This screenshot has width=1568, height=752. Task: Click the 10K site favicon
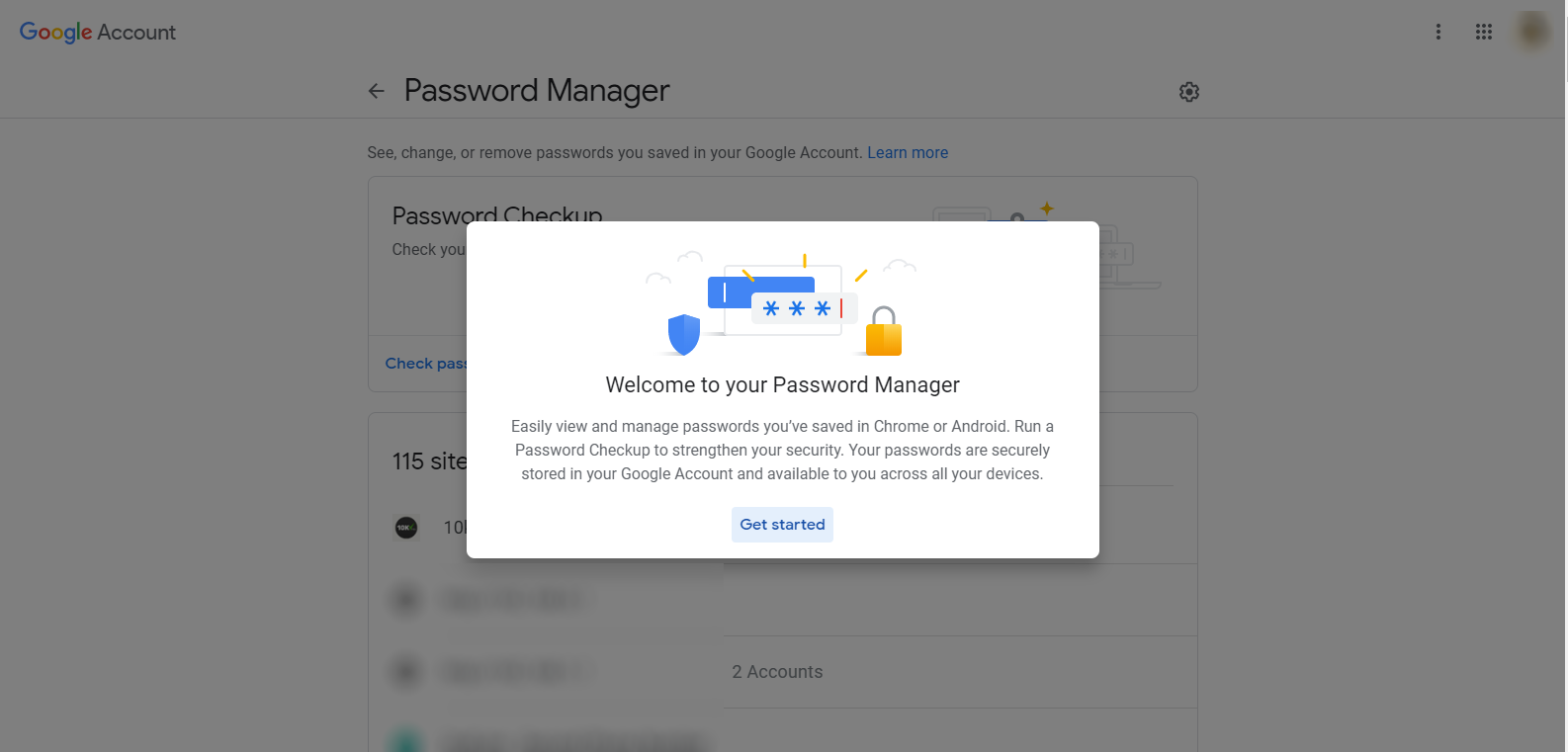click(406, 528)
